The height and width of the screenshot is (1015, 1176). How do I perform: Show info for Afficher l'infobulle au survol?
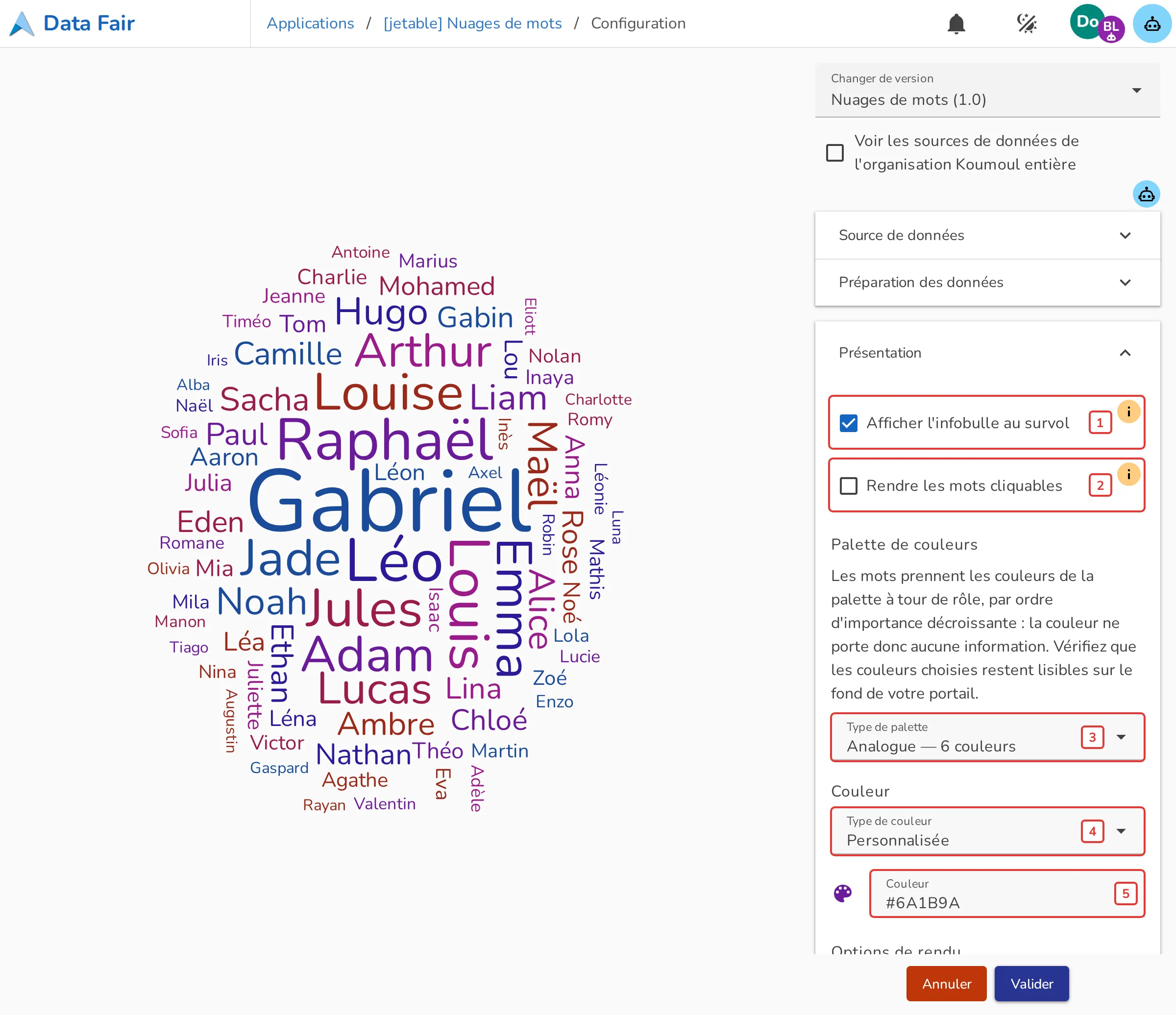point(1128,411)
